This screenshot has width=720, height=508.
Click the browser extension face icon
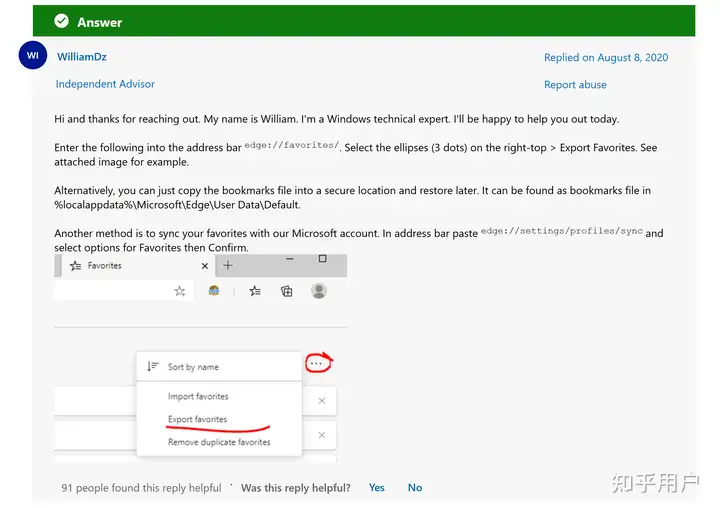[x=214, y=291]
